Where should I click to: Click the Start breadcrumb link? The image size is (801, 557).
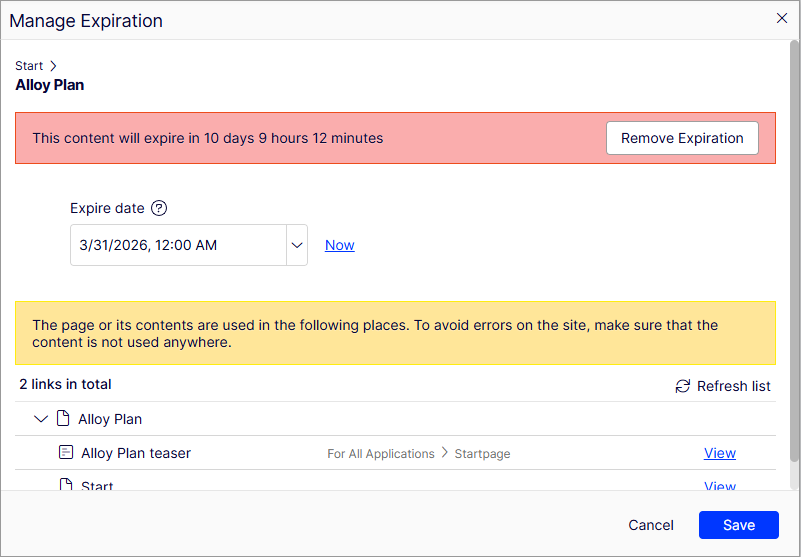tap(29, 66)
